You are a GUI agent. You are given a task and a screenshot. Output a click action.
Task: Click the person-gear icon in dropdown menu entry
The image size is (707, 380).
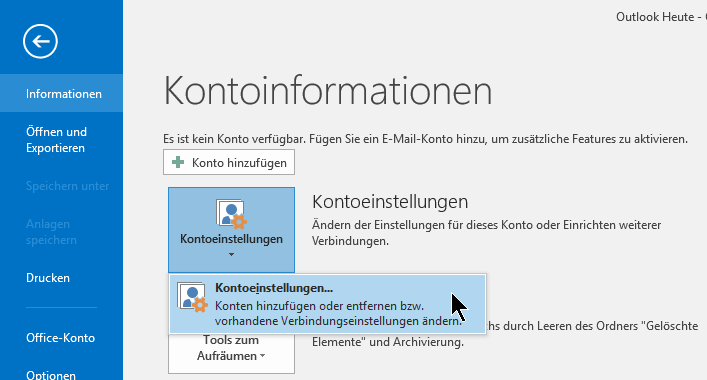193,297
